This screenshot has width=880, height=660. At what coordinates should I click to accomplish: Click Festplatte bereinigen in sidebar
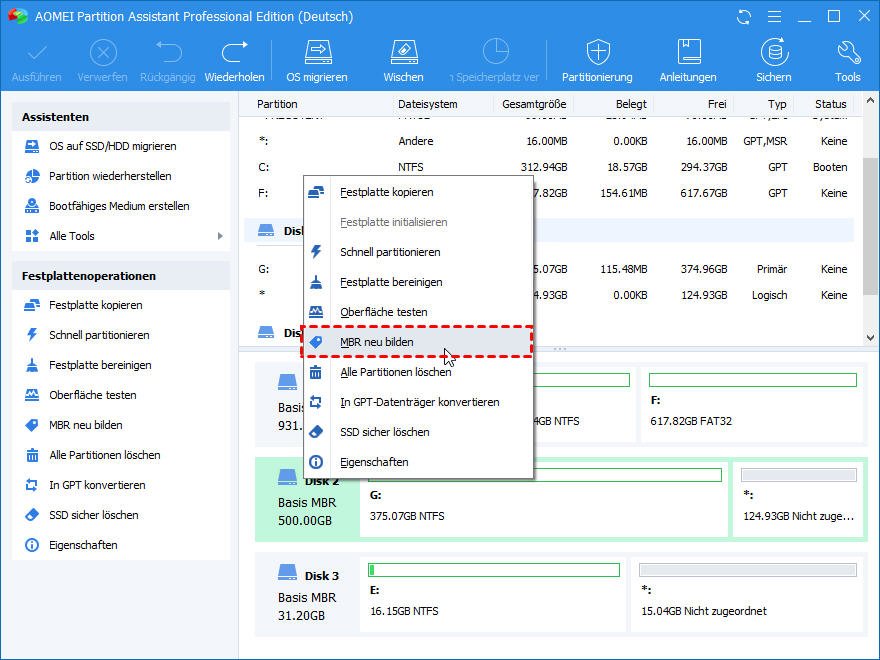(100, 365)
